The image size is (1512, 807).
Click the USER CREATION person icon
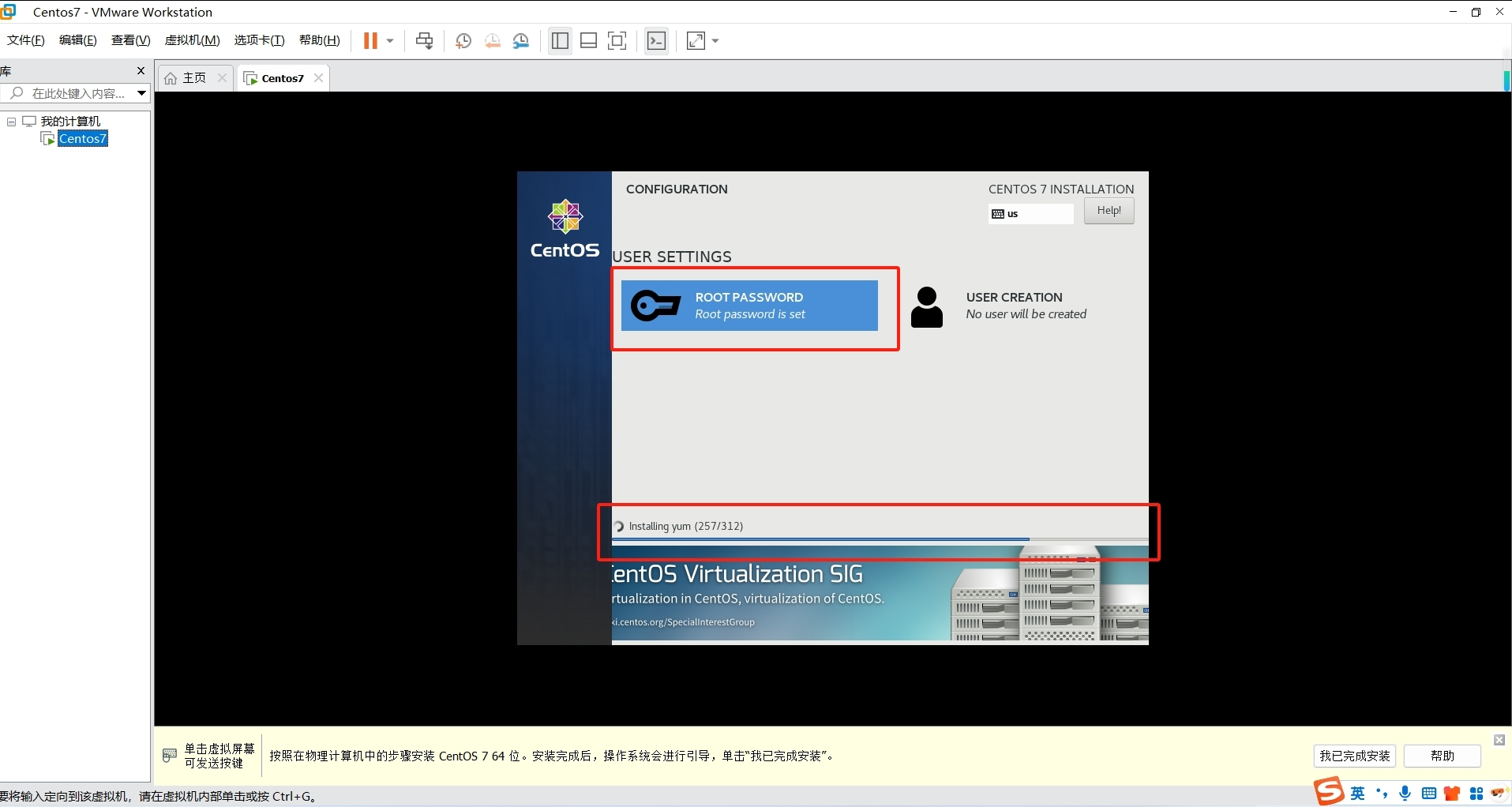click(926, 307)
